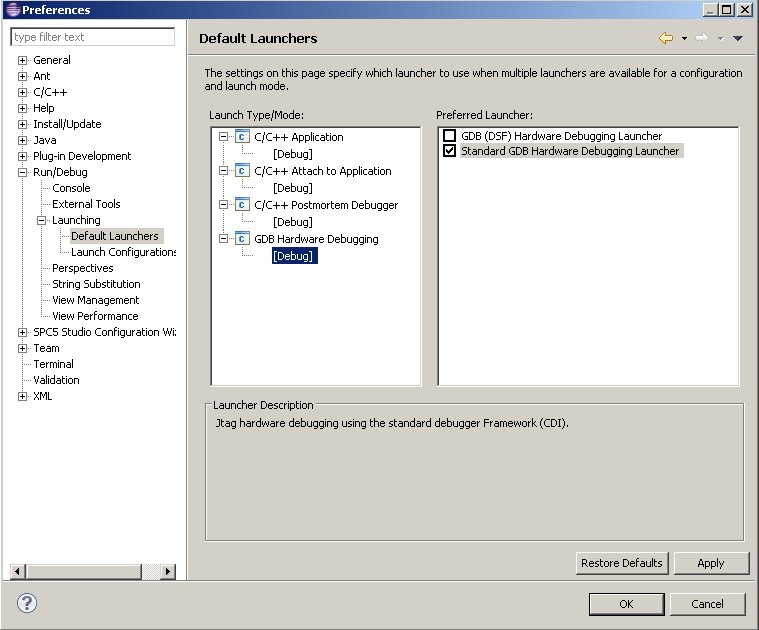Open Launch Configurations preference page
The width and height of the screenshot is (759, 630).
tap(123, 252)
